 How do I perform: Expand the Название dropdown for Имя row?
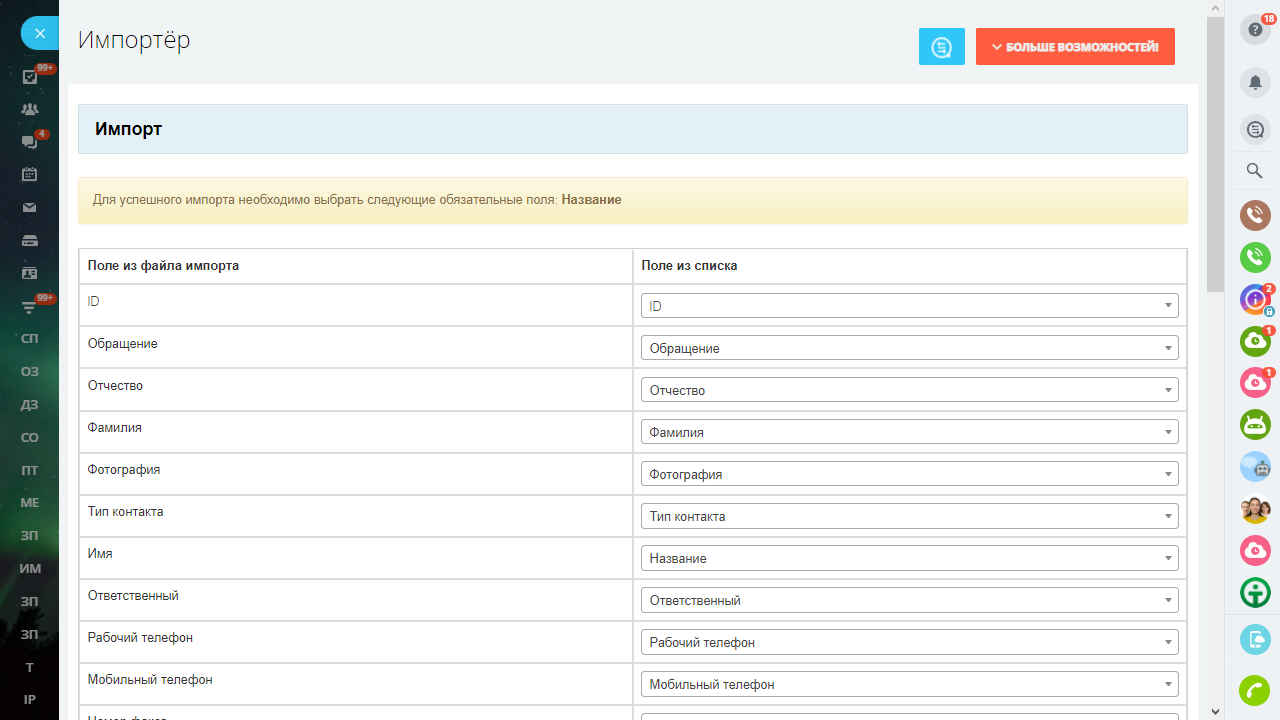909,558
